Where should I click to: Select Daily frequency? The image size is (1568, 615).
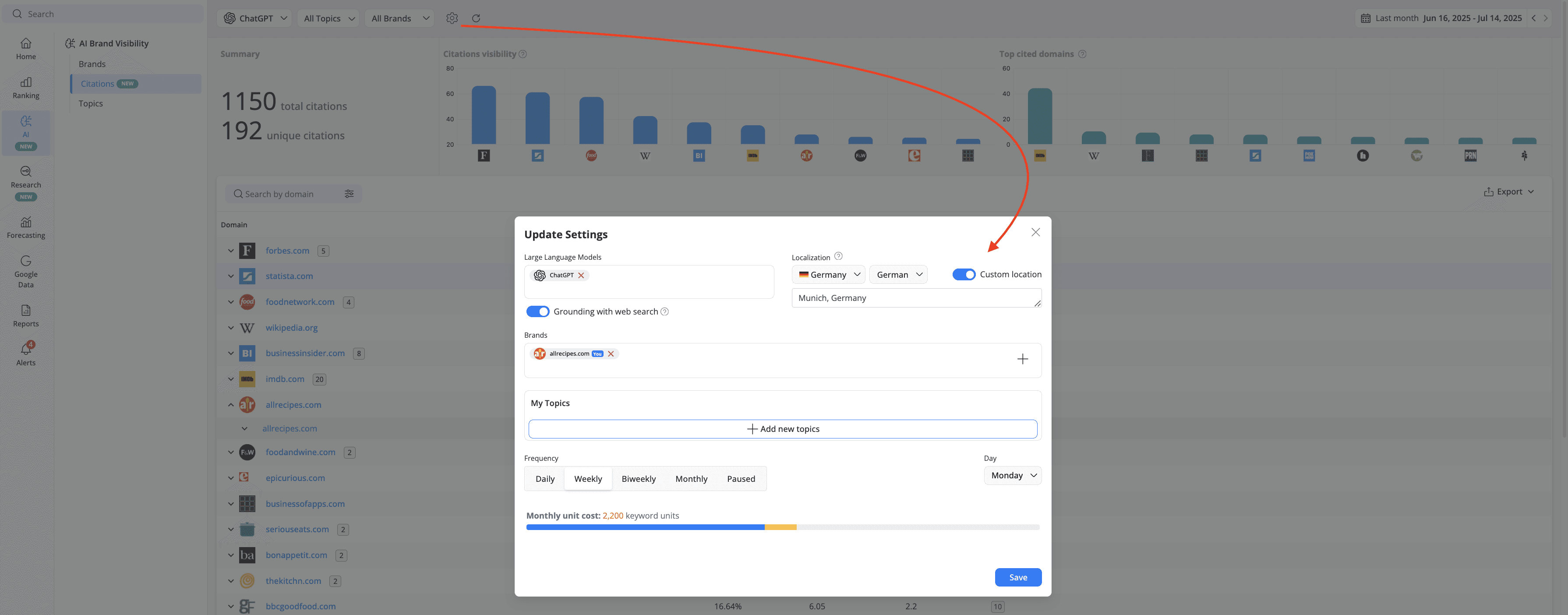545,479
